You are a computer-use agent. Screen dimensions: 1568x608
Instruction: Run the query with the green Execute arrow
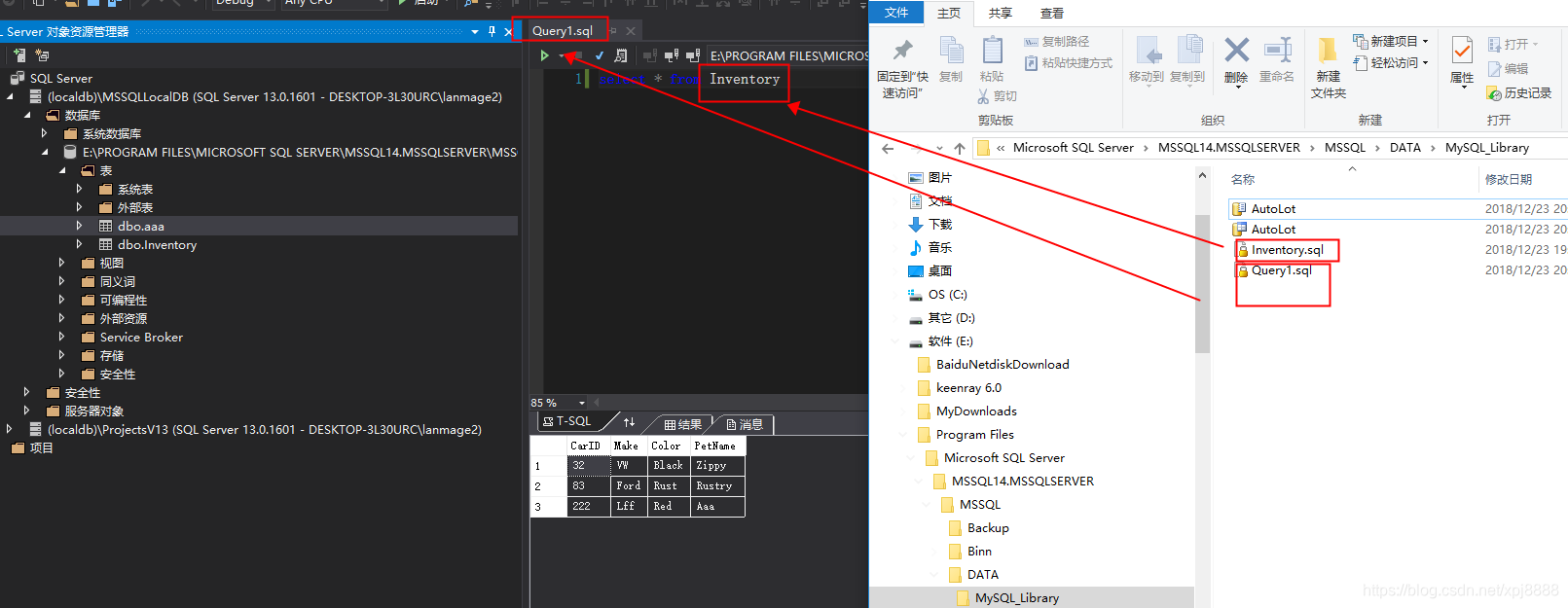click(544, 56)
